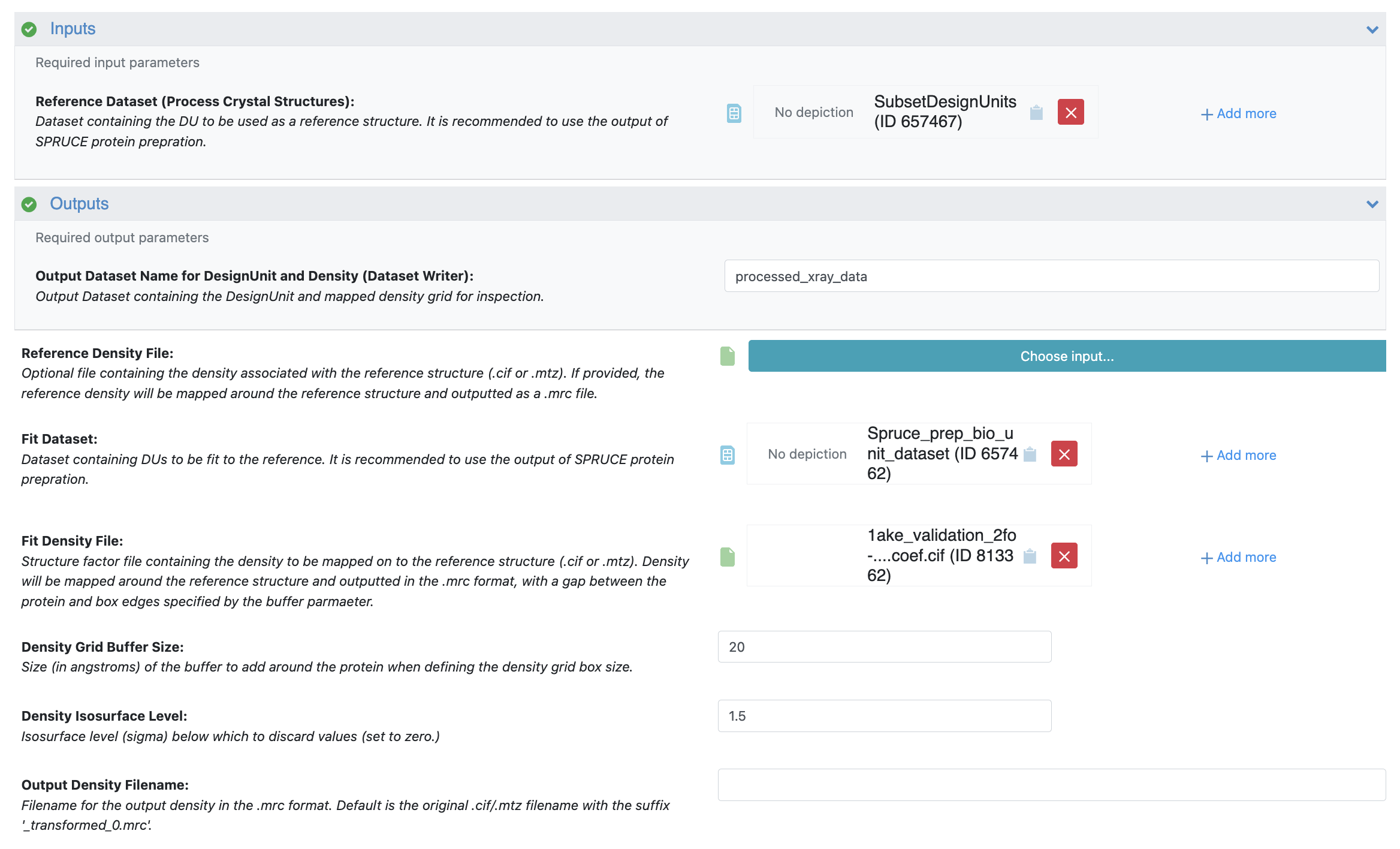
Task: Click clipboard icon next to Spruce_prep_bio_unit_dataset
Action: (1030, 454)
